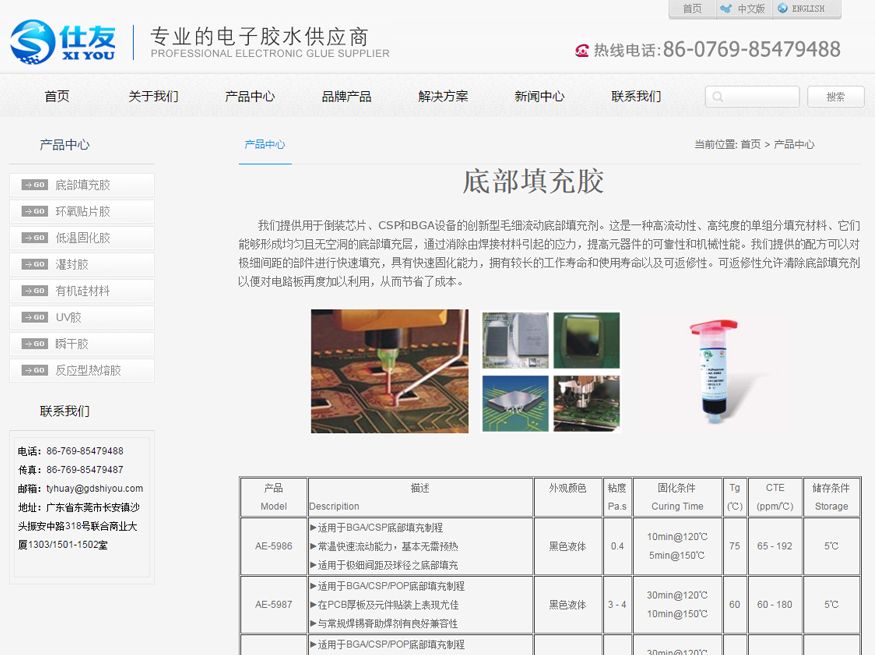Click the 底部填充胶 page heading
875x655 pixels.
pyautogui.click(x=533, y=181)
